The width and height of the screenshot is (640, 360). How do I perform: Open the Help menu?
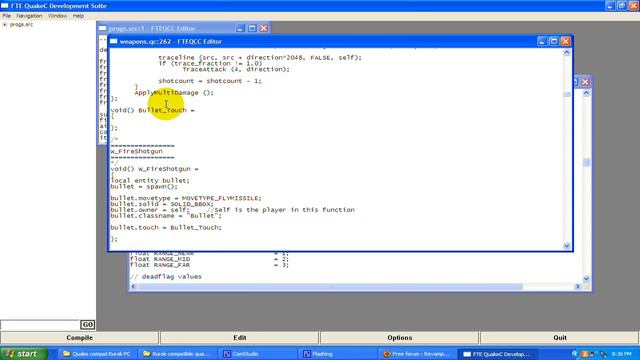pos(78,16)
